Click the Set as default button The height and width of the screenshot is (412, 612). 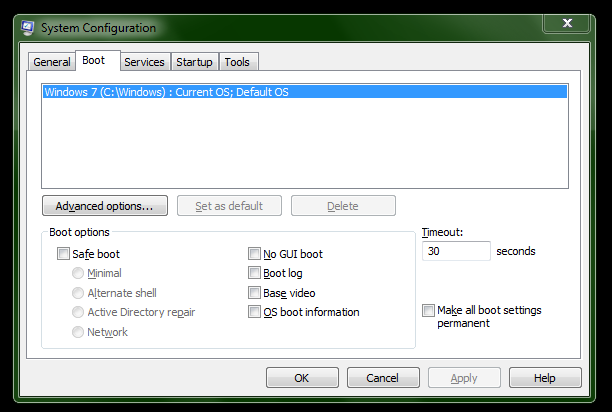point(229,206)
